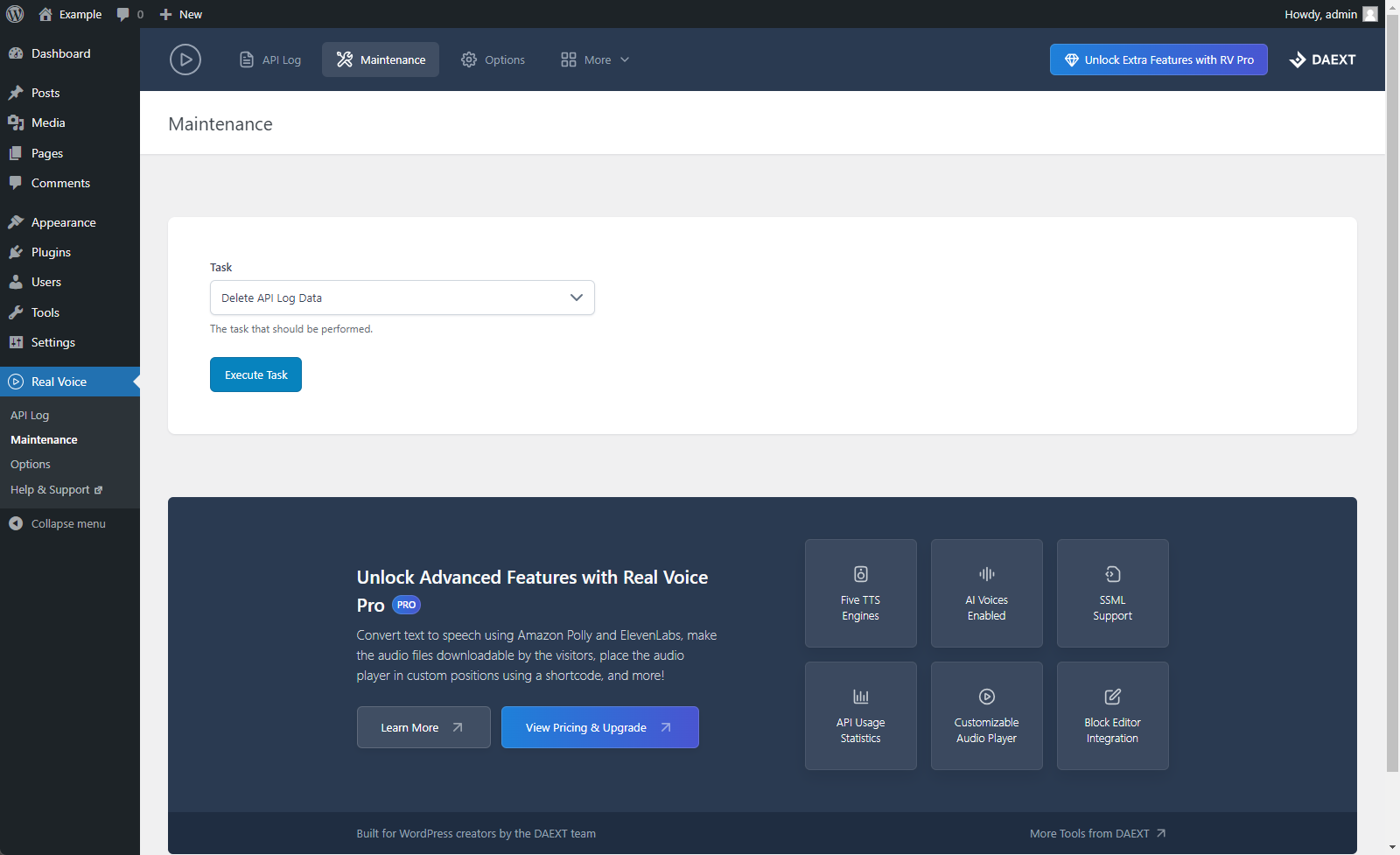
Task: Click View Pricing & Upgrade button
Action: coord(600,727)
